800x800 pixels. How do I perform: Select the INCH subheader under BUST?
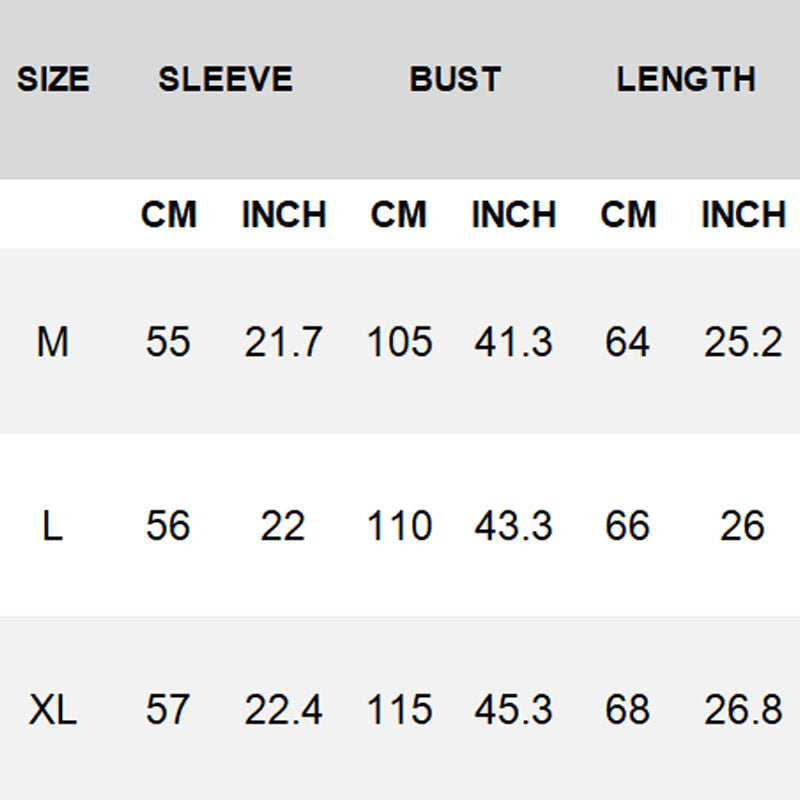click(x=513, y=215)
